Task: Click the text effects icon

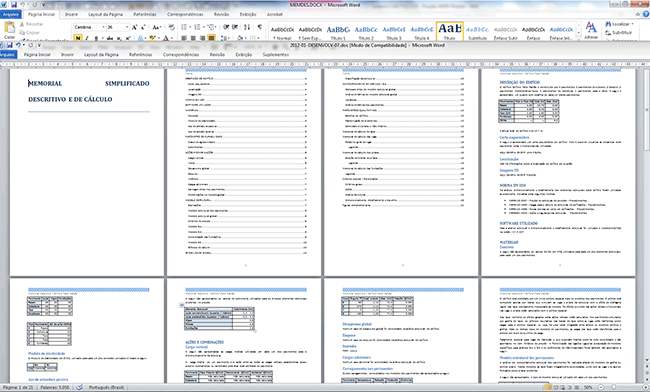Action: click(x=141, y=38)
